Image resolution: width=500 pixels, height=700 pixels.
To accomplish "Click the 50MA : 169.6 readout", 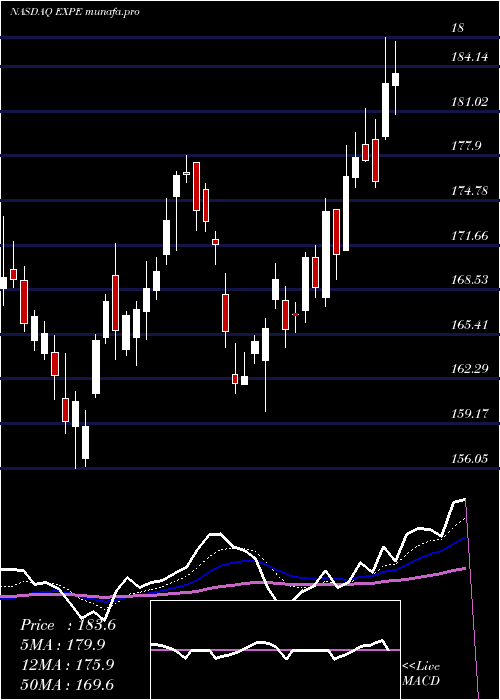I will click(x=68, y=684).
